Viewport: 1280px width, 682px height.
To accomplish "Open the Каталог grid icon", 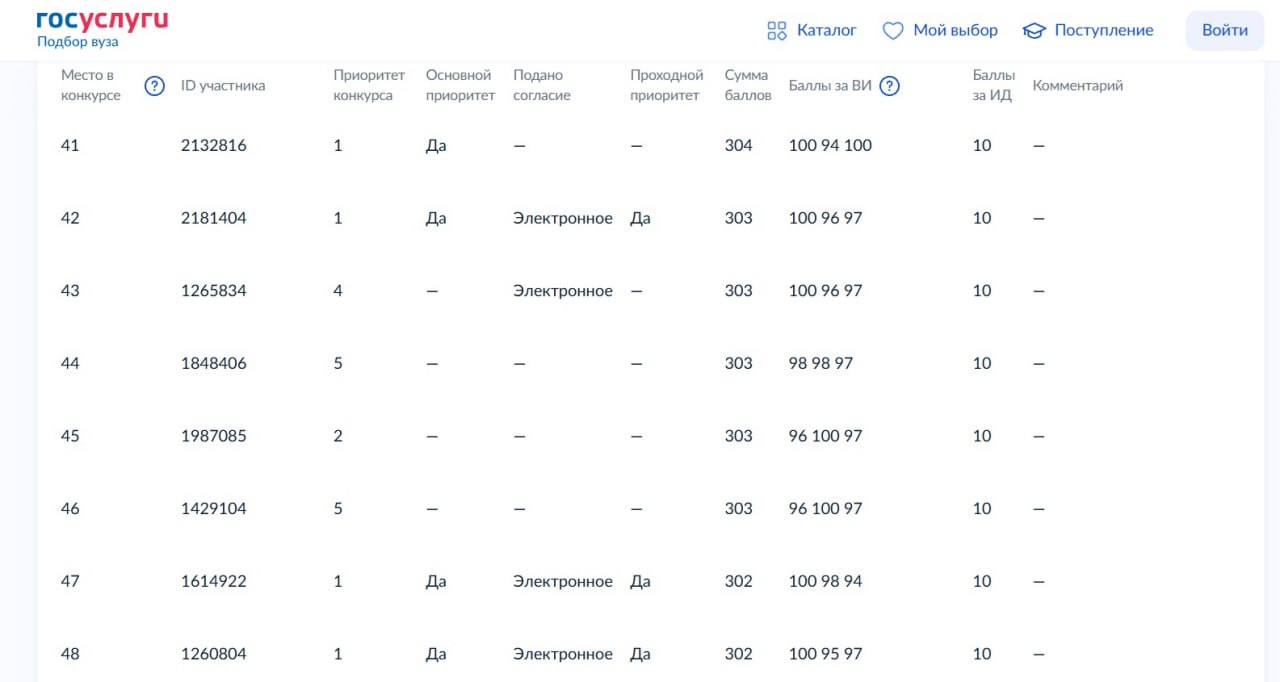I will (777, 31).
